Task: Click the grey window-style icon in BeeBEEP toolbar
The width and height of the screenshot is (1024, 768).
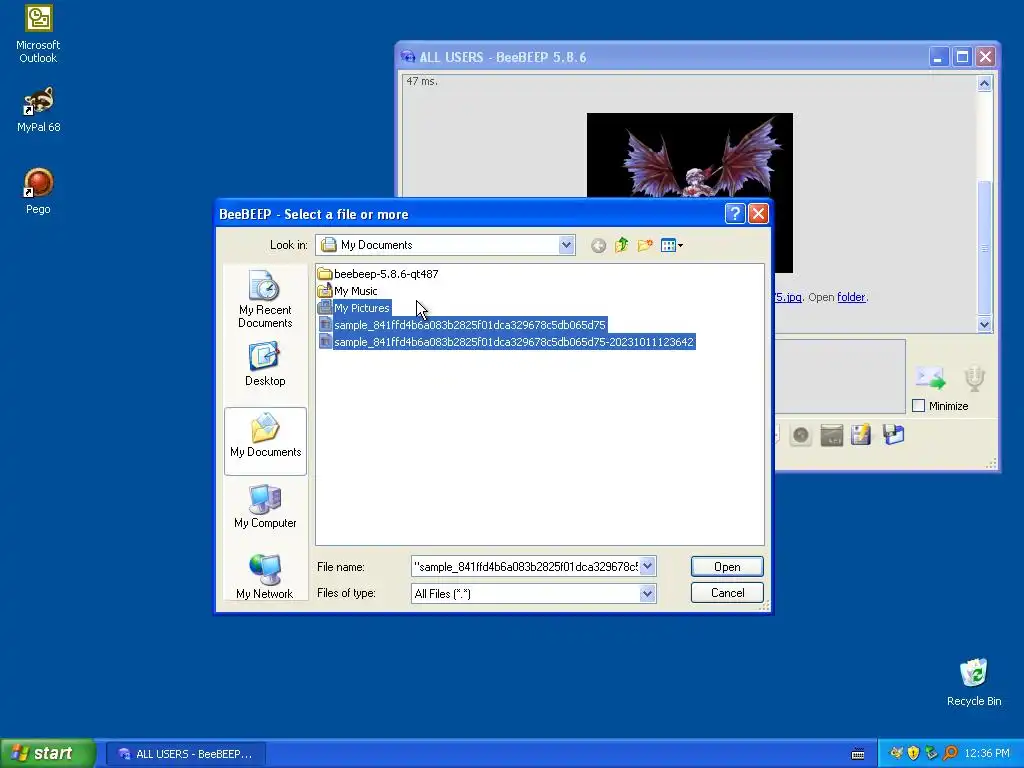Action: coord(831,436)
